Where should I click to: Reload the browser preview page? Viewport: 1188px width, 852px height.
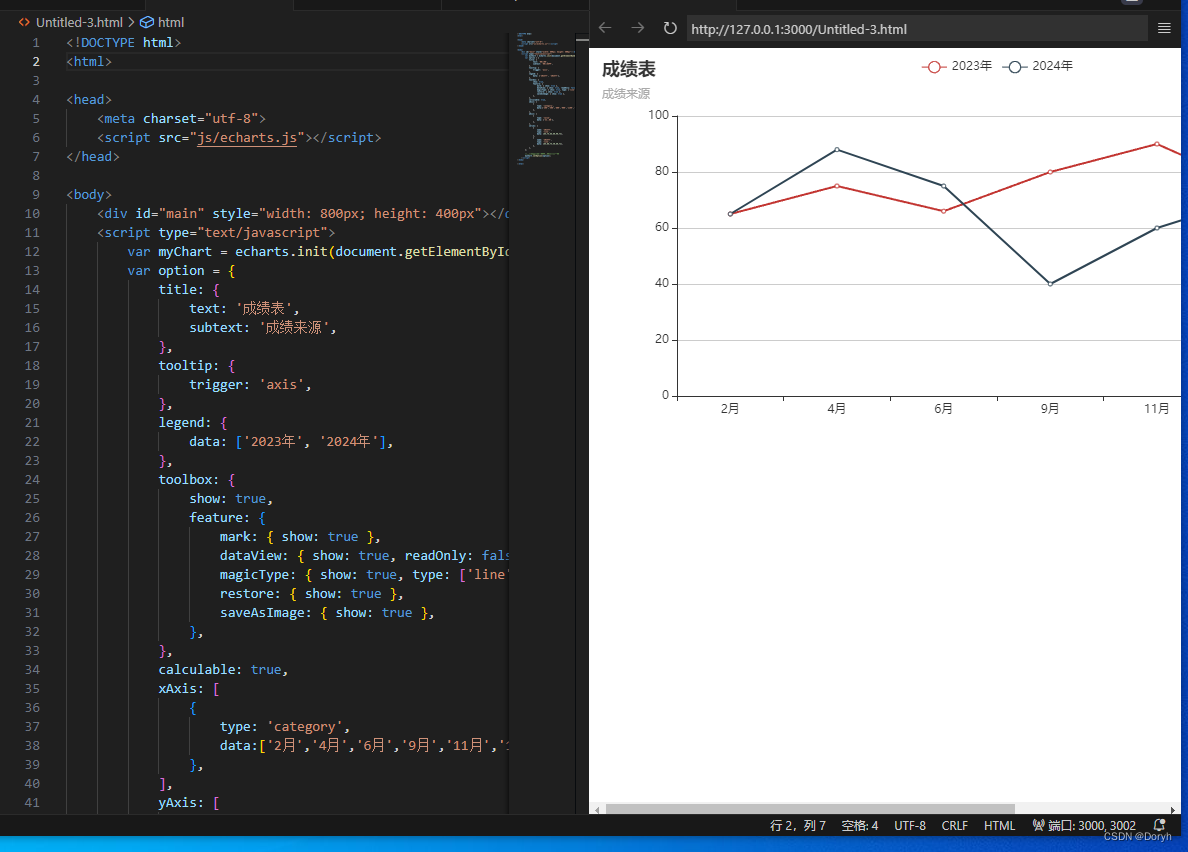[670, 28]
